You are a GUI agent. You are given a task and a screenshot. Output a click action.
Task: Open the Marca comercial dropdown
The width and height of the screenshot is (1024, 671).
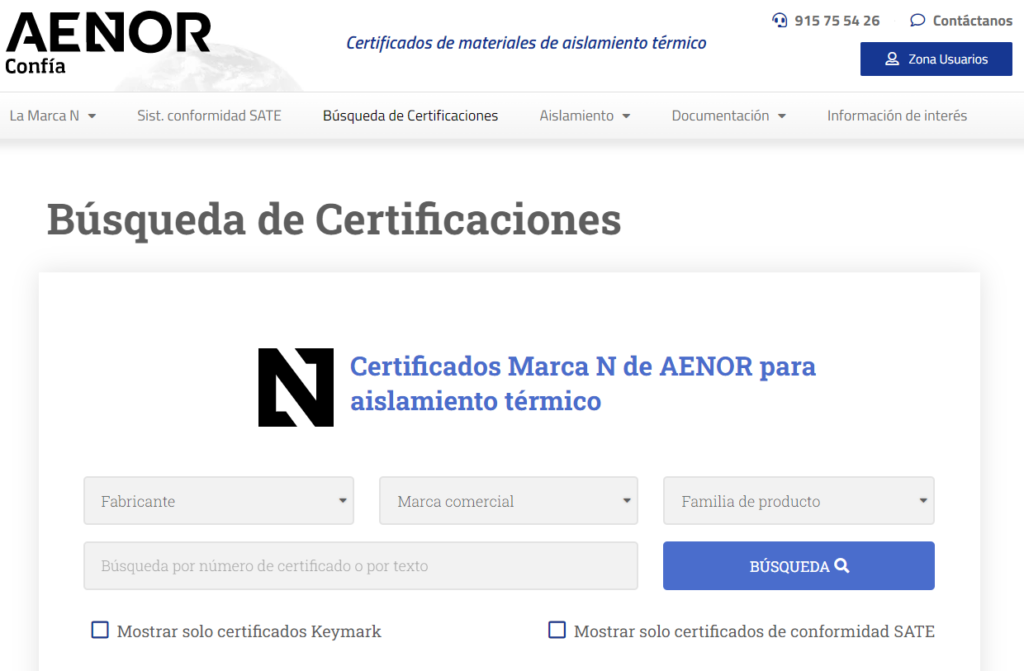[x=508, y=500]
